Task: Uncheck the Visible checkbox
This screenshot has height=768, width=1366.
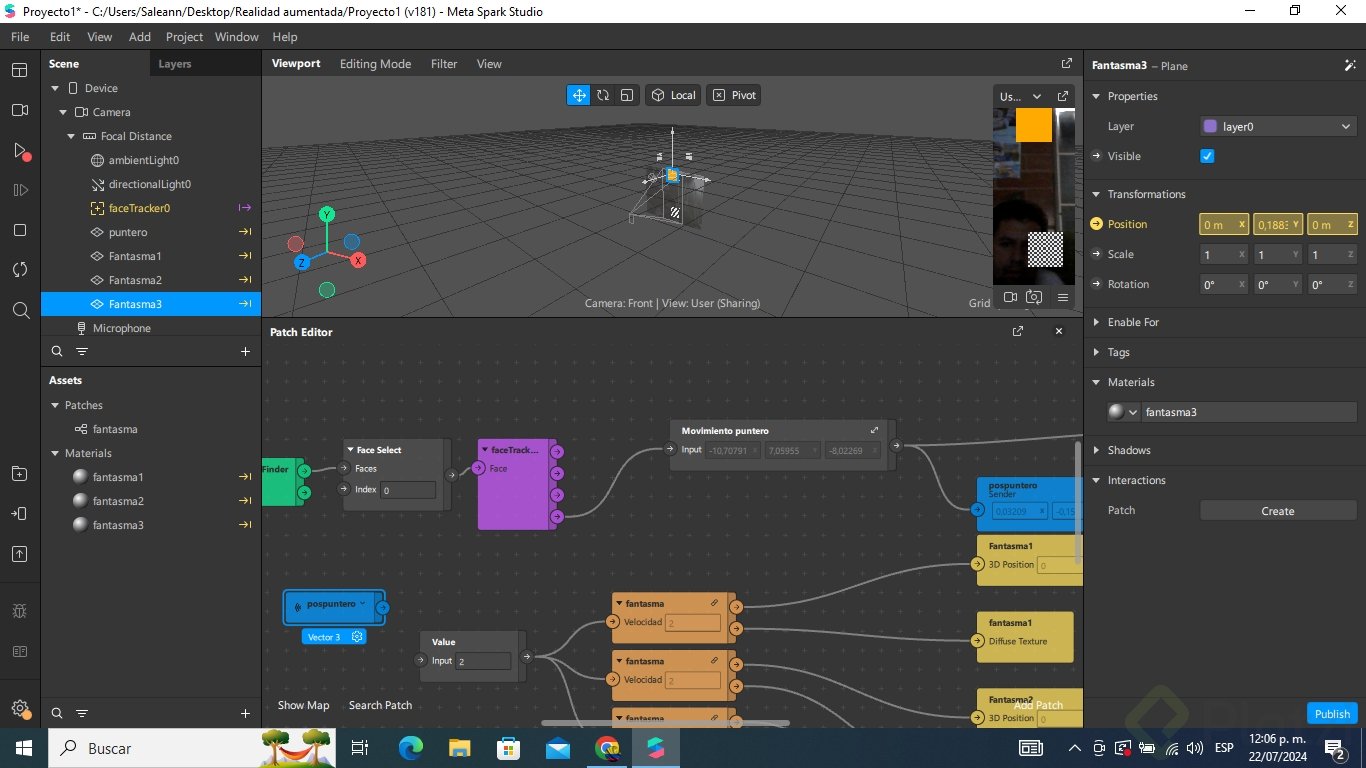Action: pos(1207,156)
